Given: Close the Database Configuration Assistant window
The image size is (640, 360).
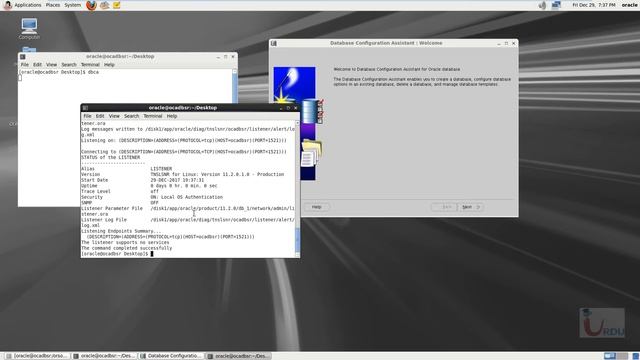Looking at the screenshot, I should (514, 43).
